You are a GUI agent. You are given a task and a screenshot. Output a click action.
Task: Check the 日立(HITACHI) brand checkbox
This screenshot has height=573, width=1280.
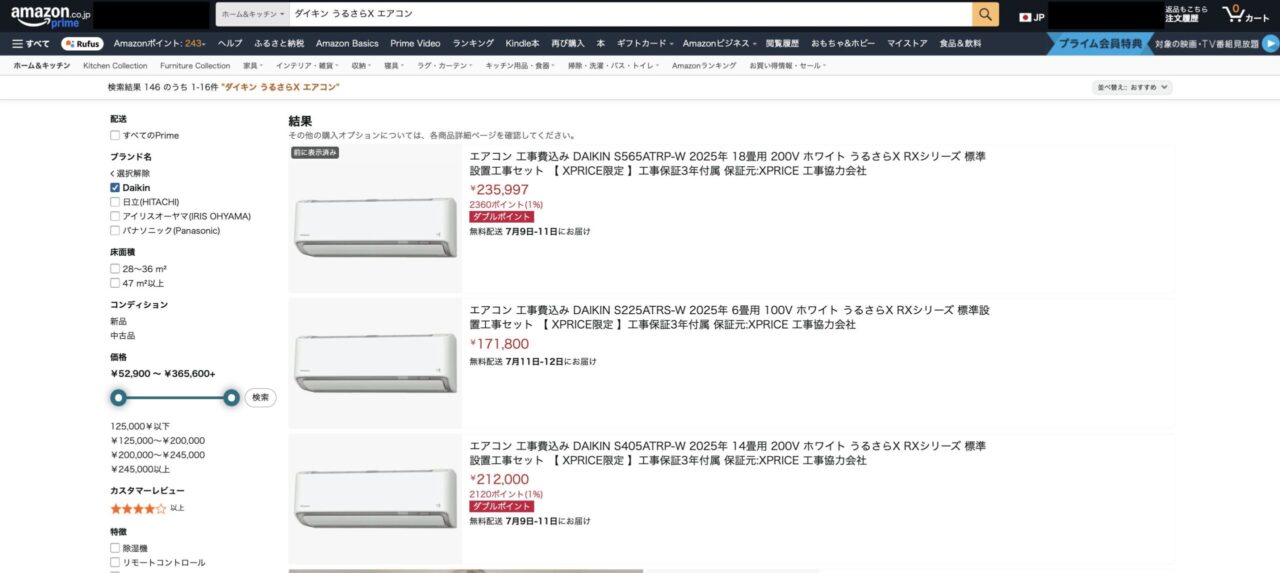[x=115, y=202]
